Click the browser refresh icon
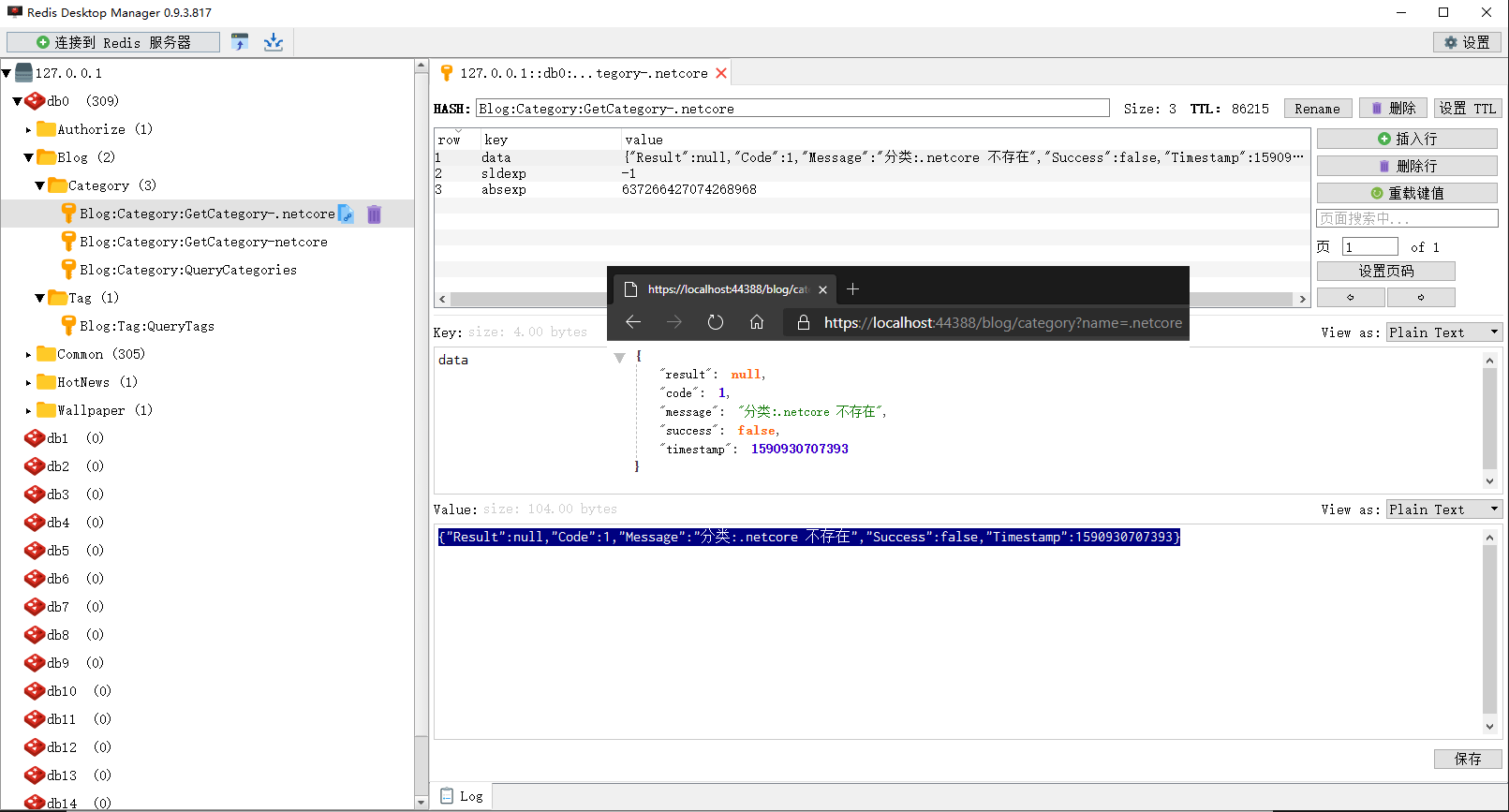The image size is (1509, 812). (716, 322)
